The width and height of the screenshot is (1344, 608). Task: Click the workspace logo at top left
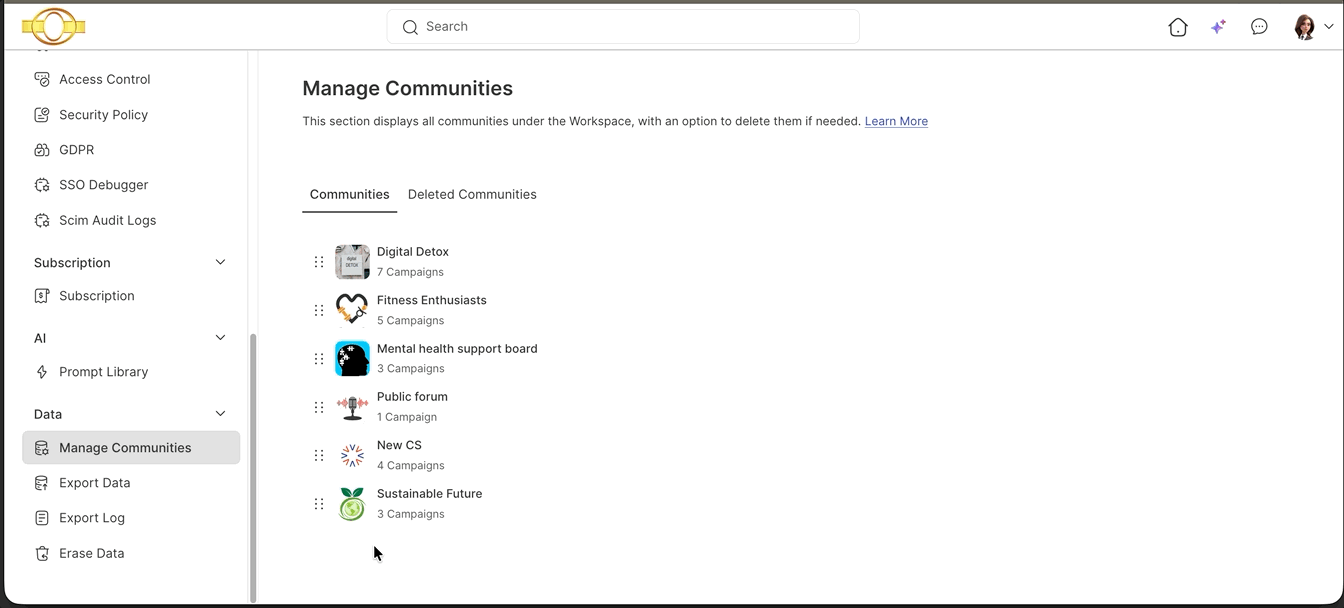[x=54, y=26]
